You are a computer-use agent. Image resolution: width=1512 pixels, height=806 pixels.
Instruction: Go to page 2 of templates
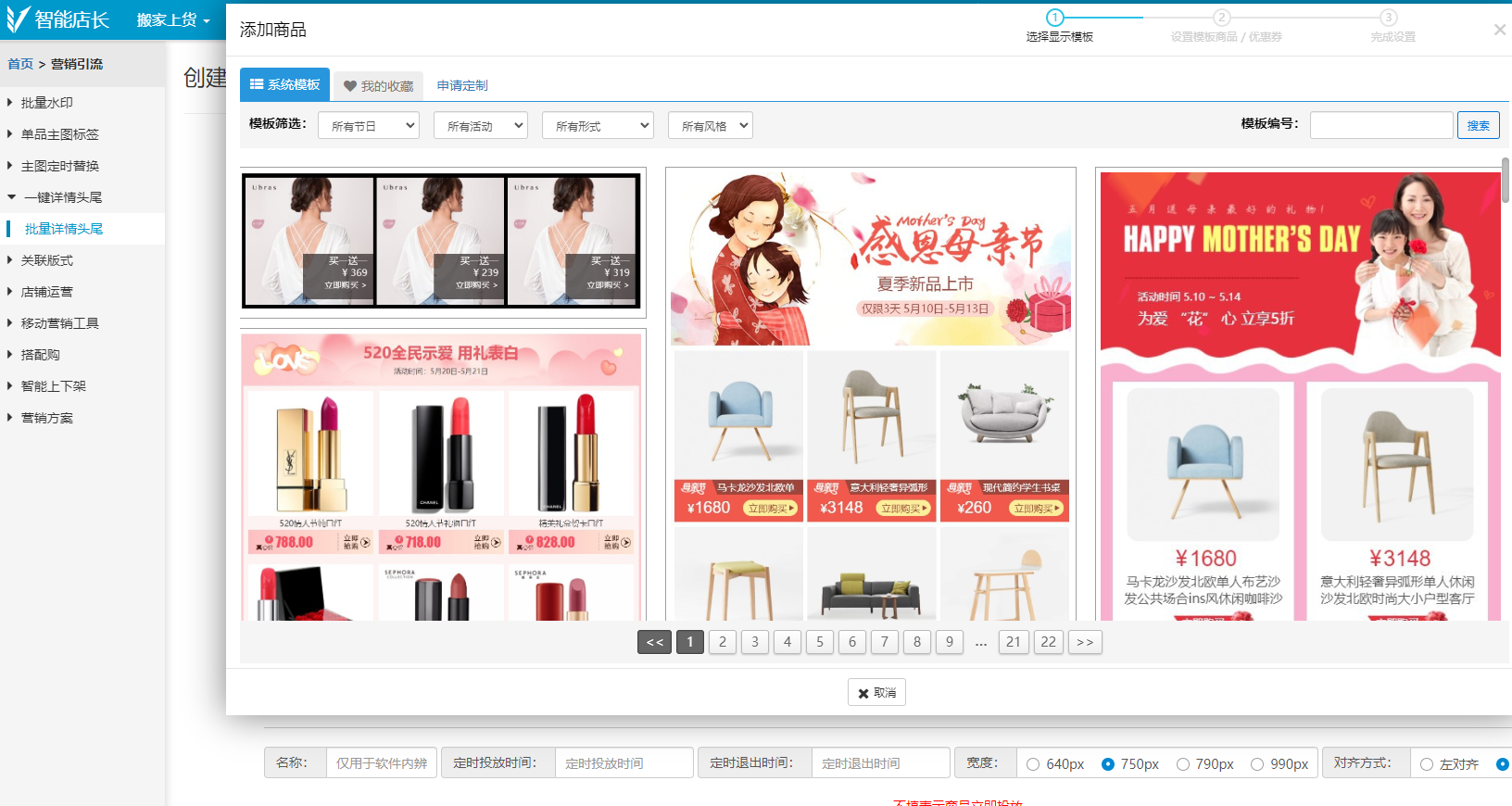[x=723, y=642]
